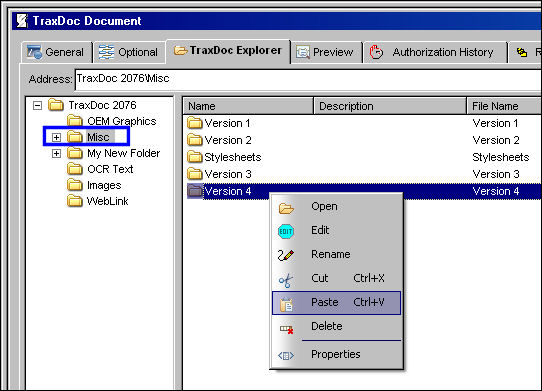This screenshot has height=391, width=542.
Task: Click the cyan EDIT icon in context menu
Action: 286,231
